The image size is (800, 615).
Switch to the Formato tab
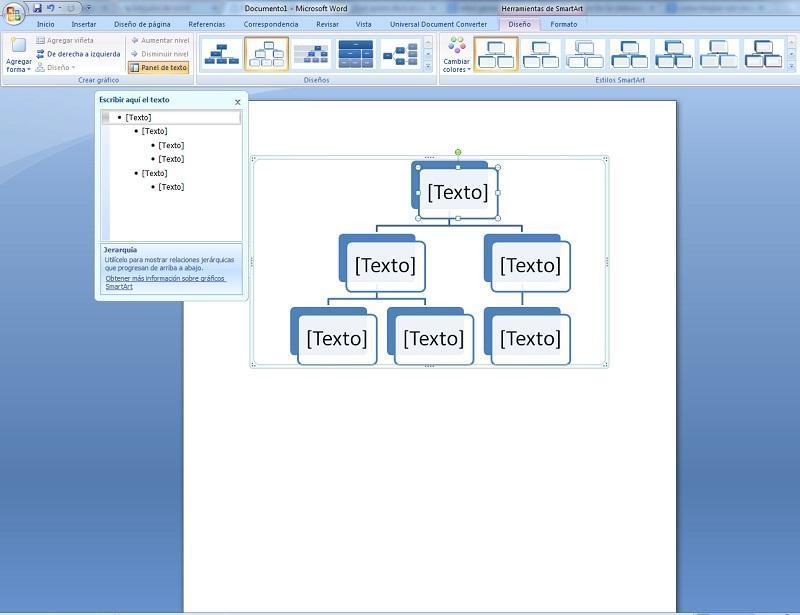pos(563,24)
